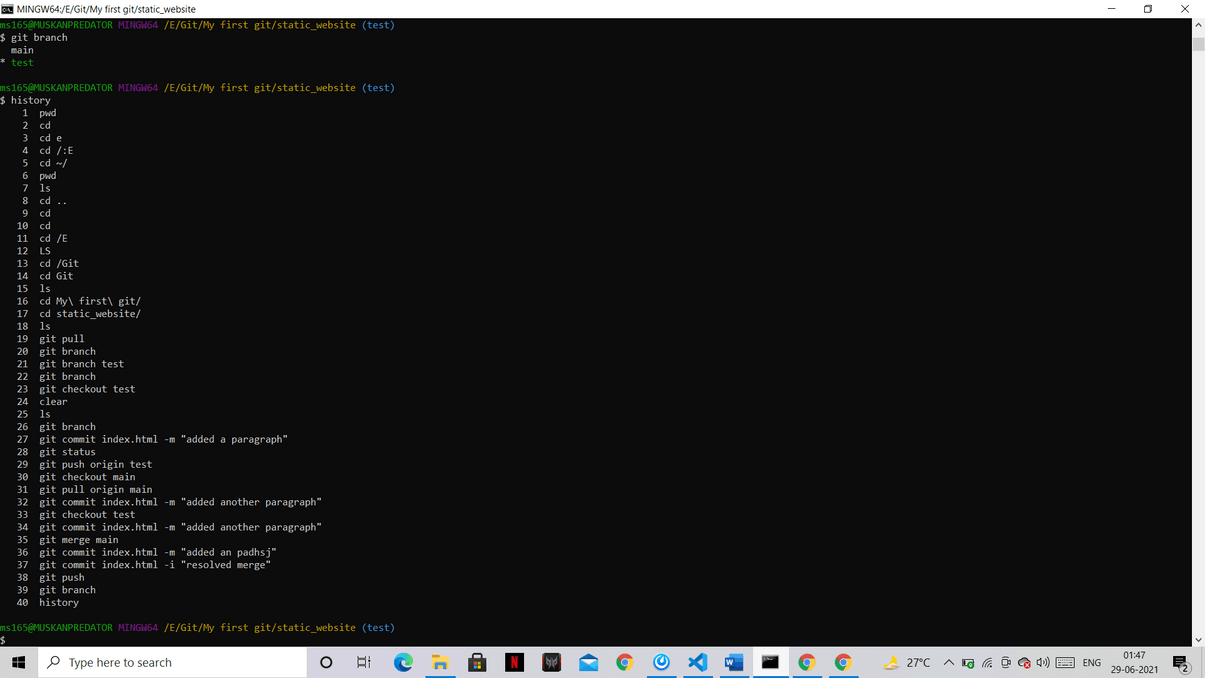Launch Netflix from the taskbar
The height and width of the screenshot is (678, 1205).
coord(514,662)
